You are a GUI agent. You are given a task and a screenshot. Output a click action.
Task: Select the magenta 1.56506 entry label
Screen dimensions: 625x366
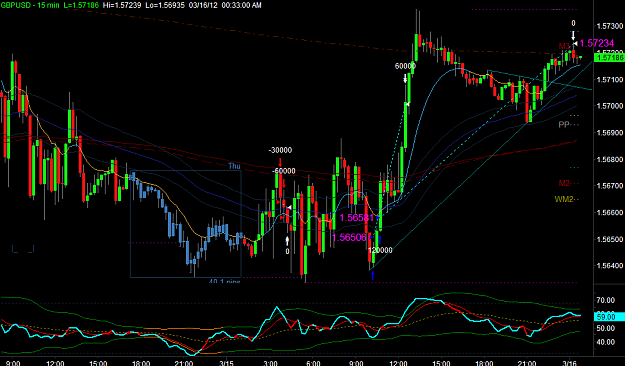coord(349,238)
